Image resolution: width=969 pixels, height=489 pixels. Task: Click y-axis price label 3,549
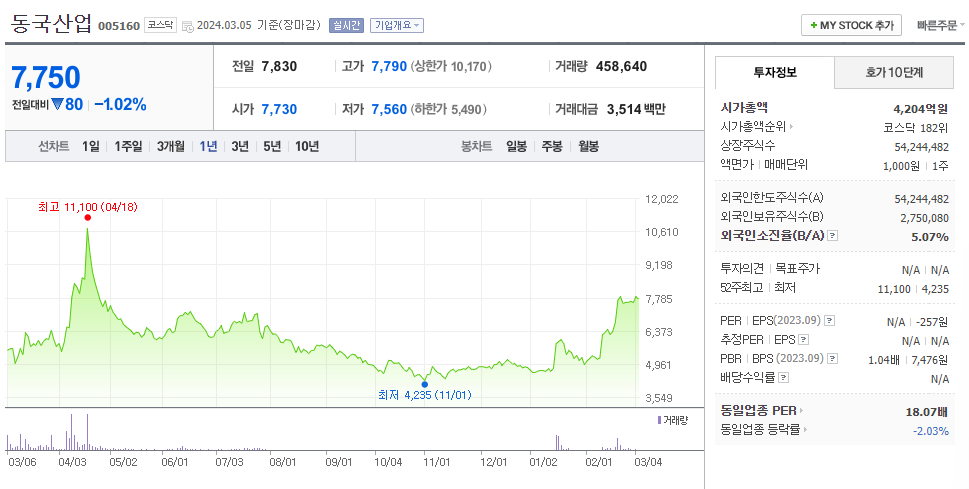(x=661, y=398)
